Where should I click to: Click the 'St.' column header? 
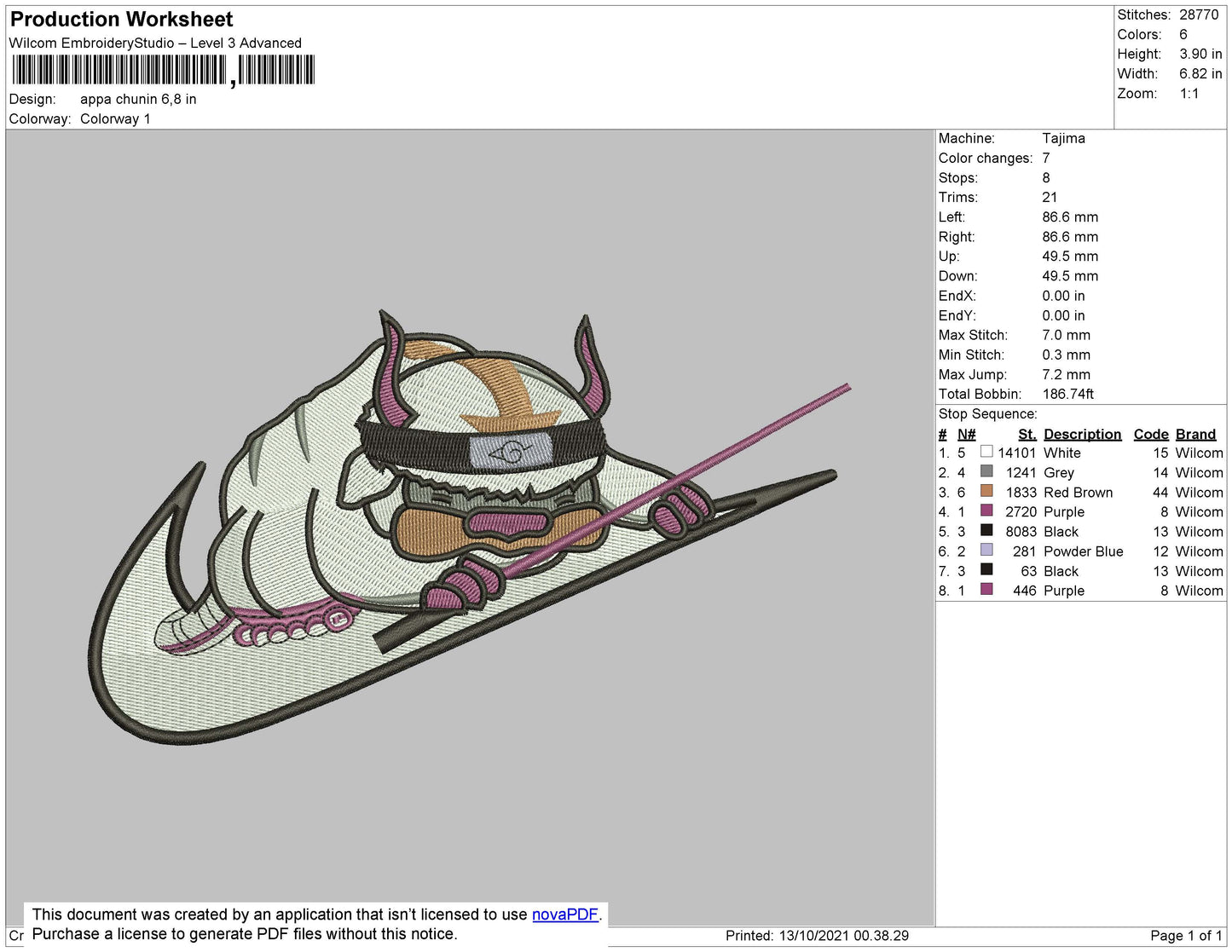coord(1027,434)
